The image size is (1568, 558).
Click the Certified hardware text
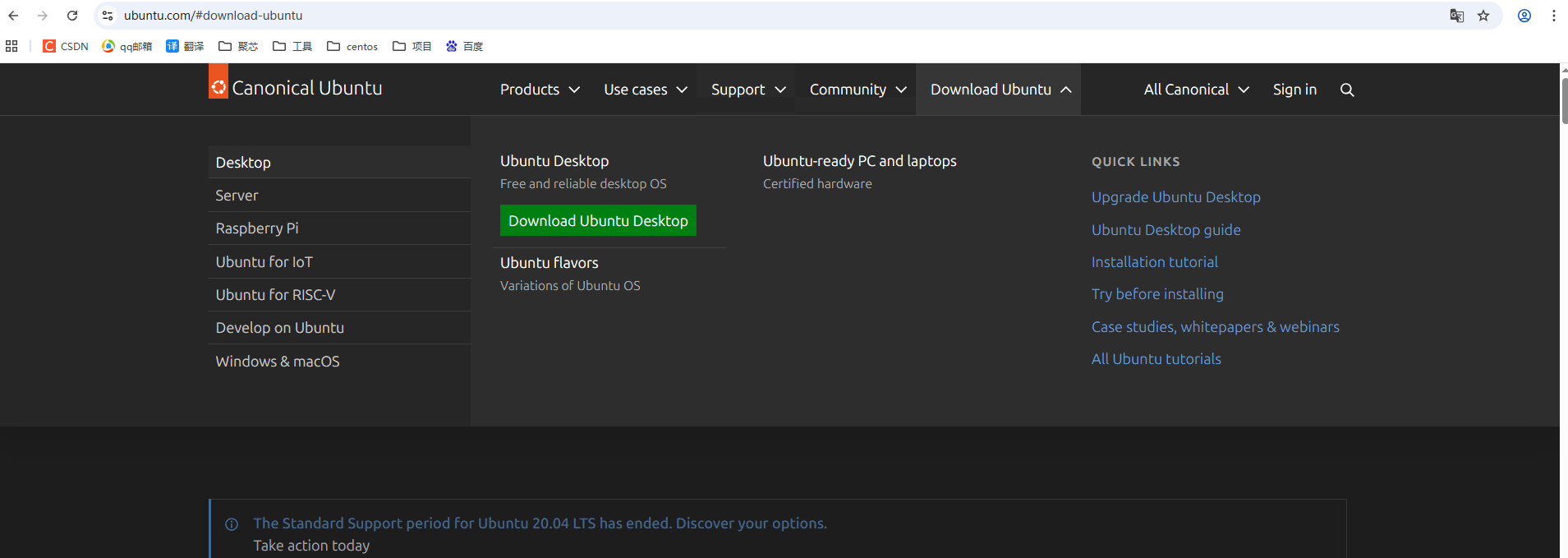(x=817, y=184)
